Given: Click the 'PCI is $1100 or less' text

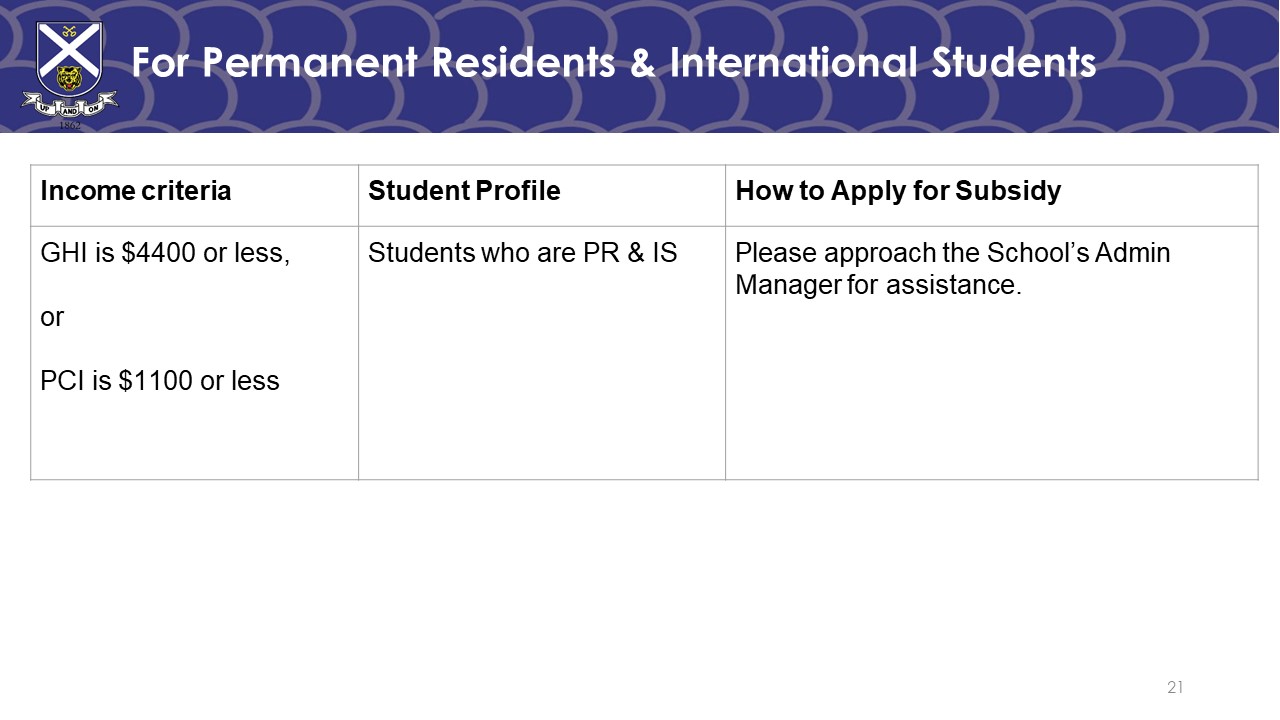Looking at the screenshot, I should [x=160, y=381].
